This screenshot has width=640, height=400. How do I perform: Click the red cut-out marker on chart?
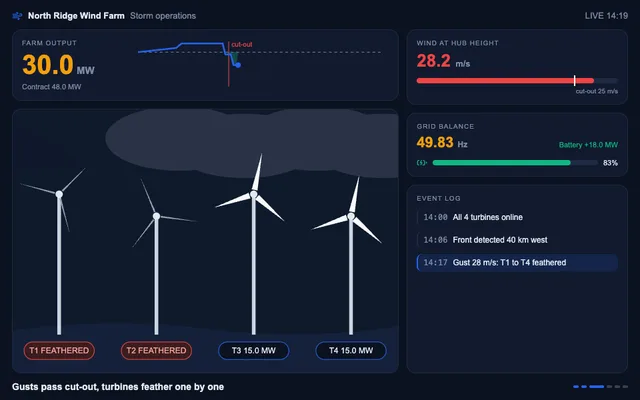click(229, 63)
